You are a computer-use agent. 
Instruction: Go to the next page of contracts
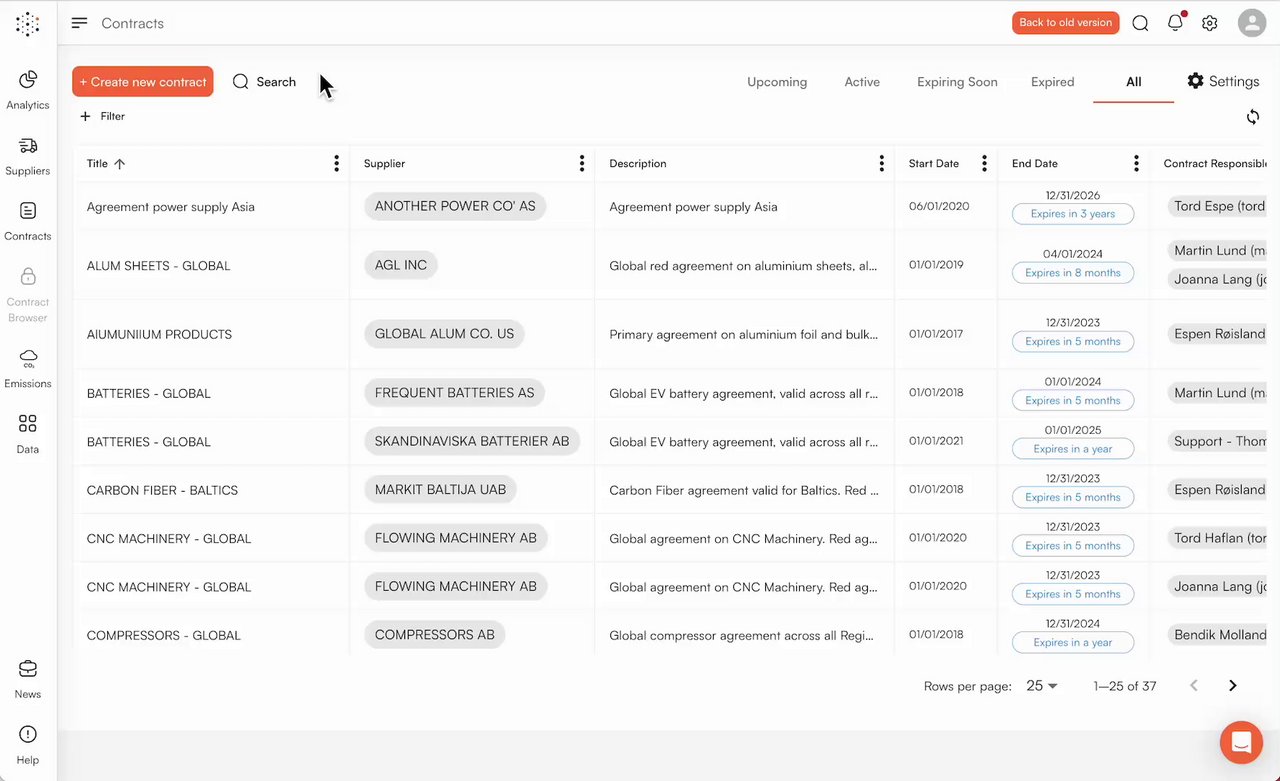[1232, 686]
